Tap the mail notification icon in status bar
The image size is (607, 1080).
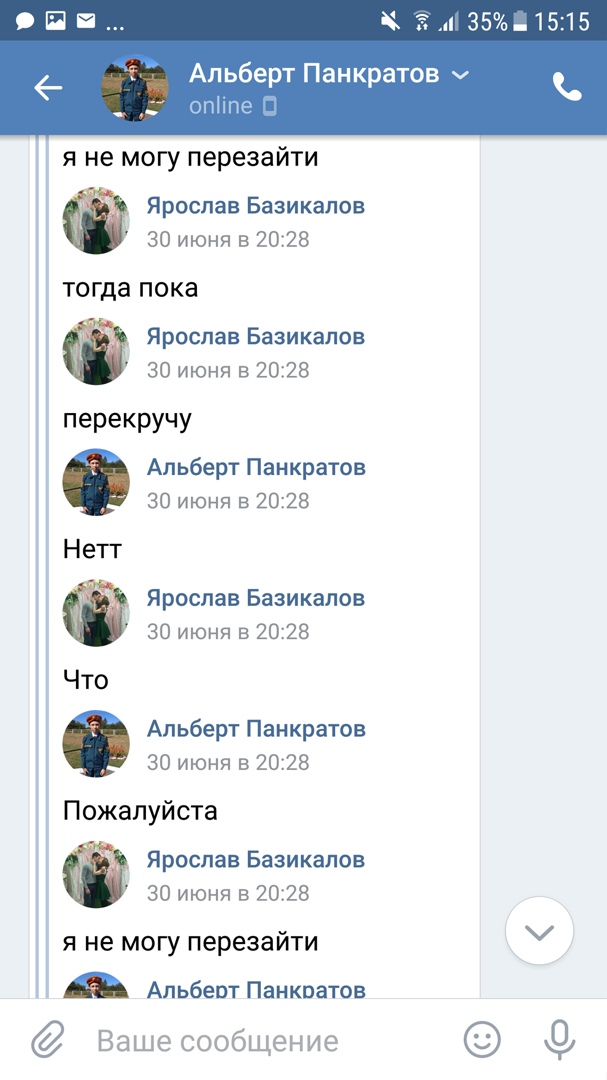tap(85, 21)
